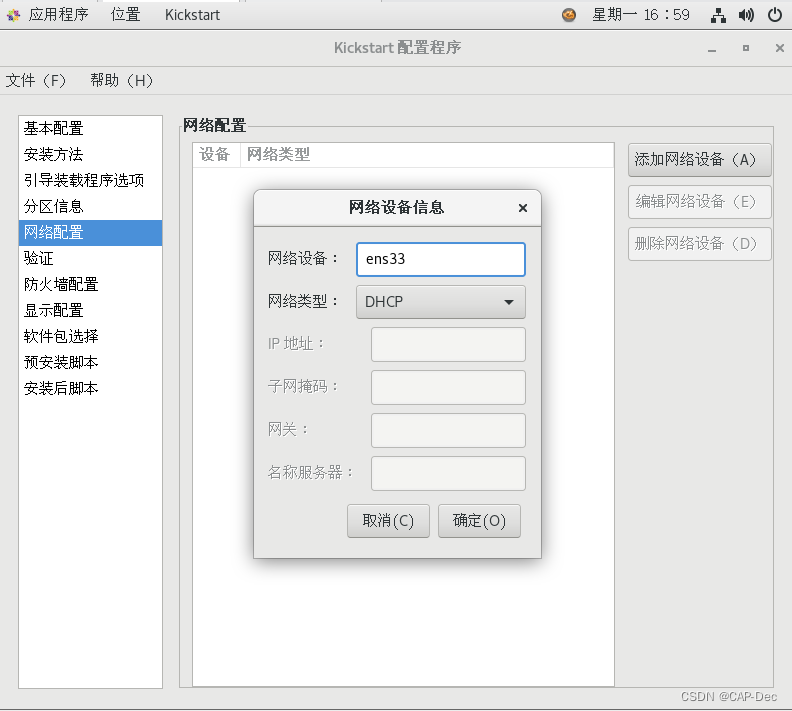The height and width of the screenshot is (711, 792).
Task: Minimize the Kickstart 配置程序 window
Action: pos(712,48)
